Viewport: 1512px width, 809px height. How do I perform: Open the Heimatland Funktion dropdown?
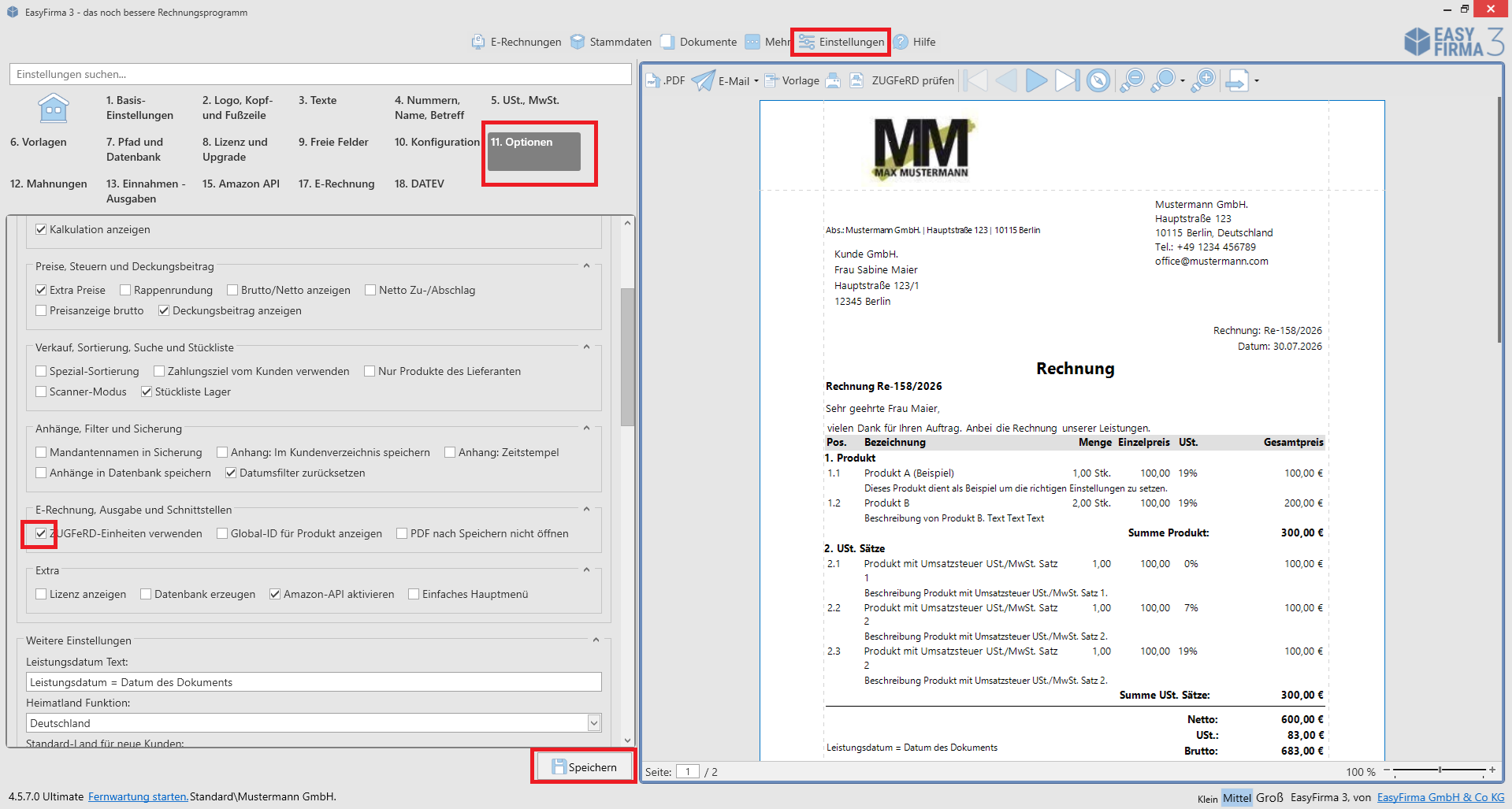tap(594, 723)
